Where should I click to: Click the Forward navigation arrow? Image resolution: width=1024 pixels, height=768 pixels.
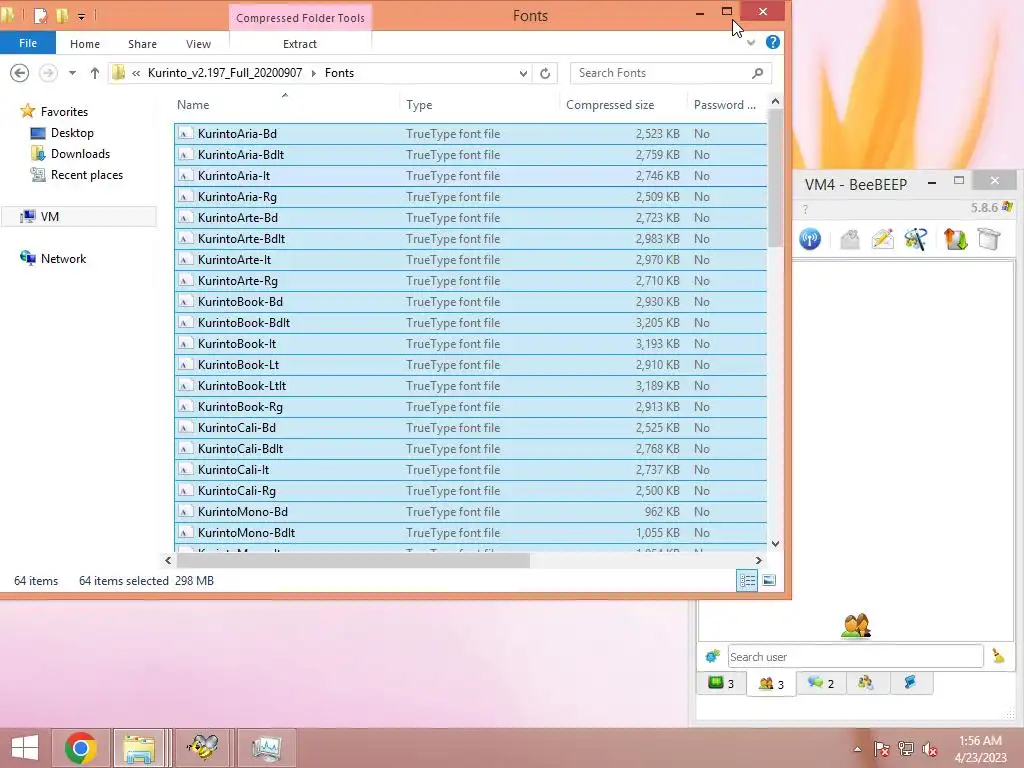point(48,73)
